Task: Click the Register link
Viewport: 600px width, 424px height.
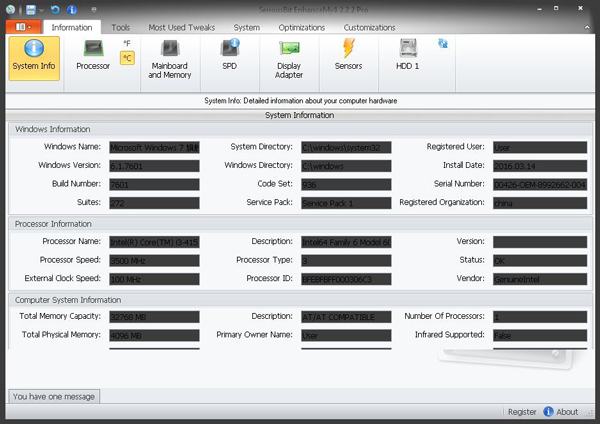Action: pyautogui.click(x=522, y=412)
